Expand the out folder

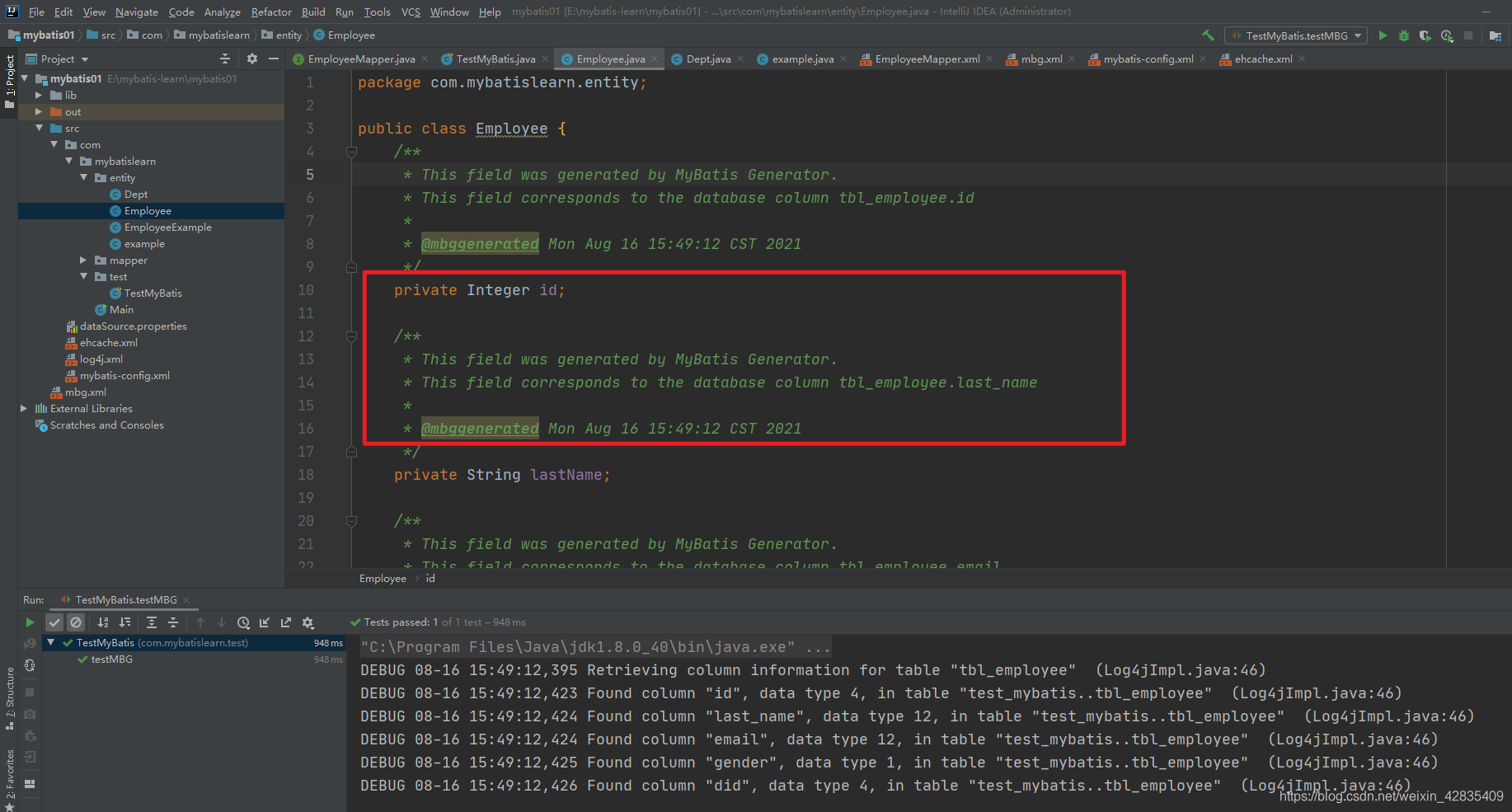click(39, 111)
